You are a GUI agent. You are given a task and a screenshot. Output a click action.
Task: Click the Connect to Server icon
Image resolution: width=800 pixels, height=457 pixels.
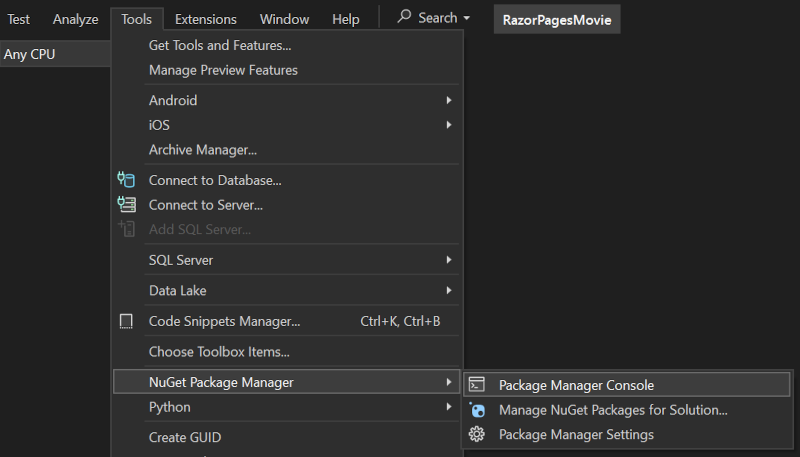coord(126,205)
